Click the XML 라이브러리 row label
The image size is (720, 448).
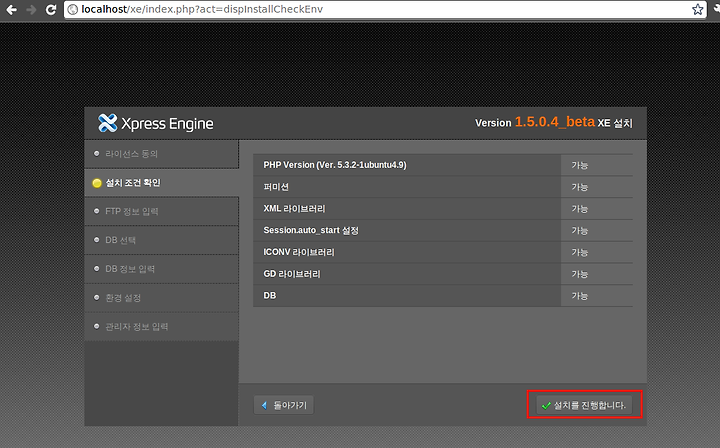click(x=294, y=208)
